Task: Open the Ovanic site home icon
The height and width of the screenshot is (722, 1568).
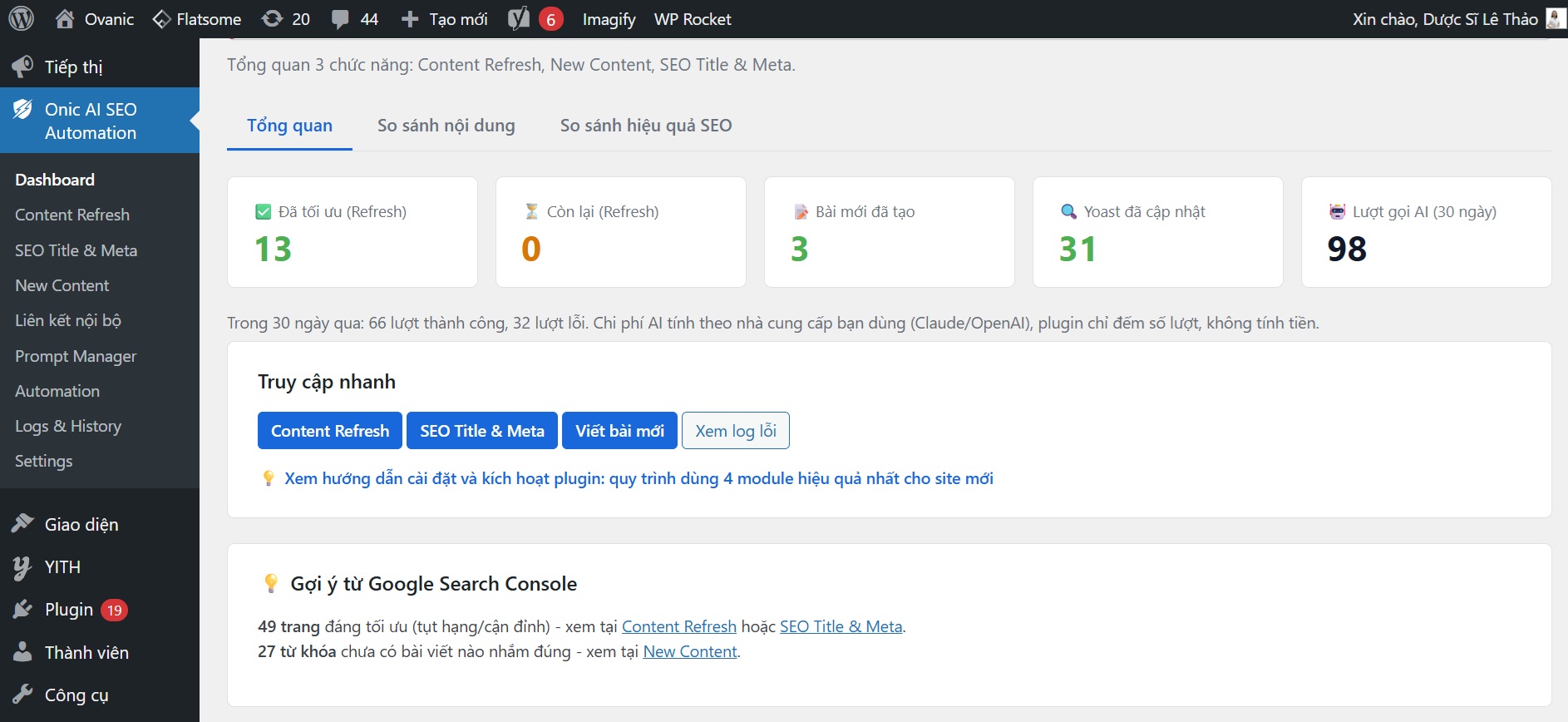Action: click(65, 18)
